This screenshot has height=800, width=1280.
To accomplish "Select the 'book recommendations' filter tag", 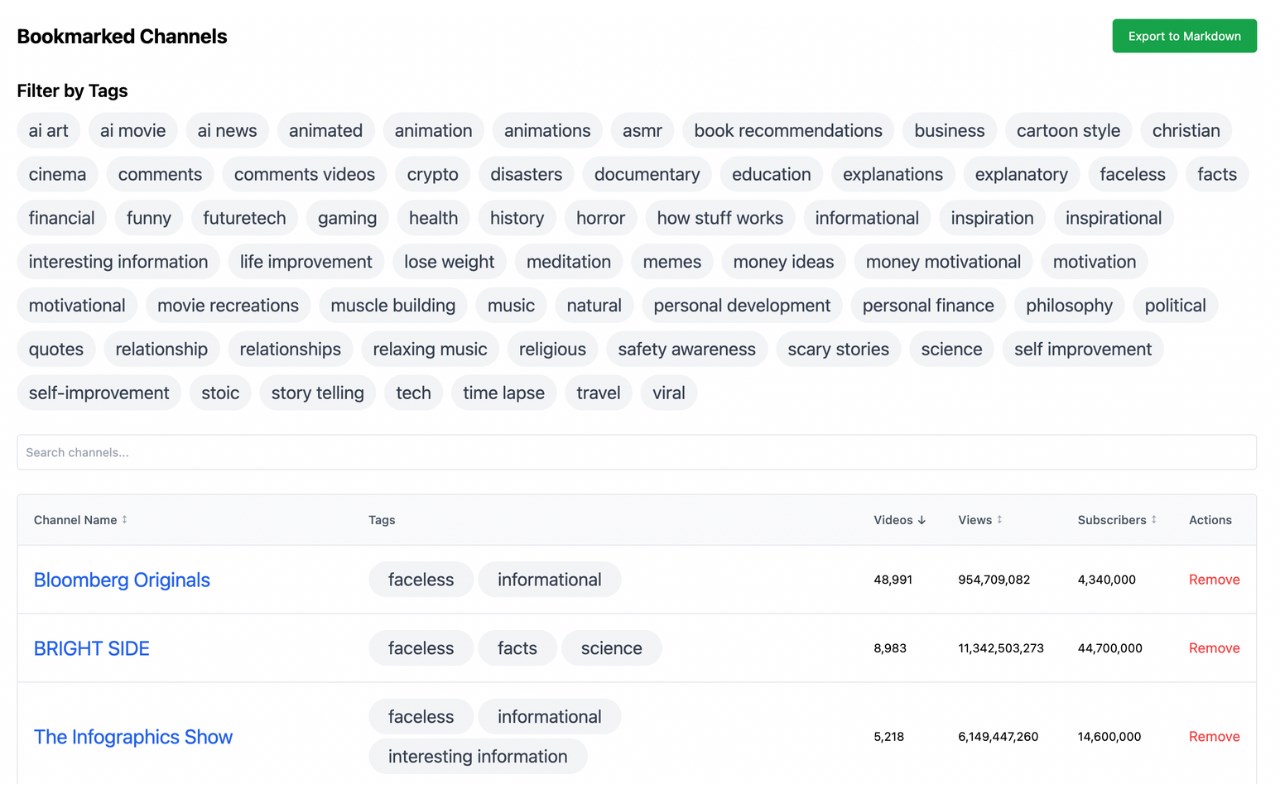I will 788,131.
